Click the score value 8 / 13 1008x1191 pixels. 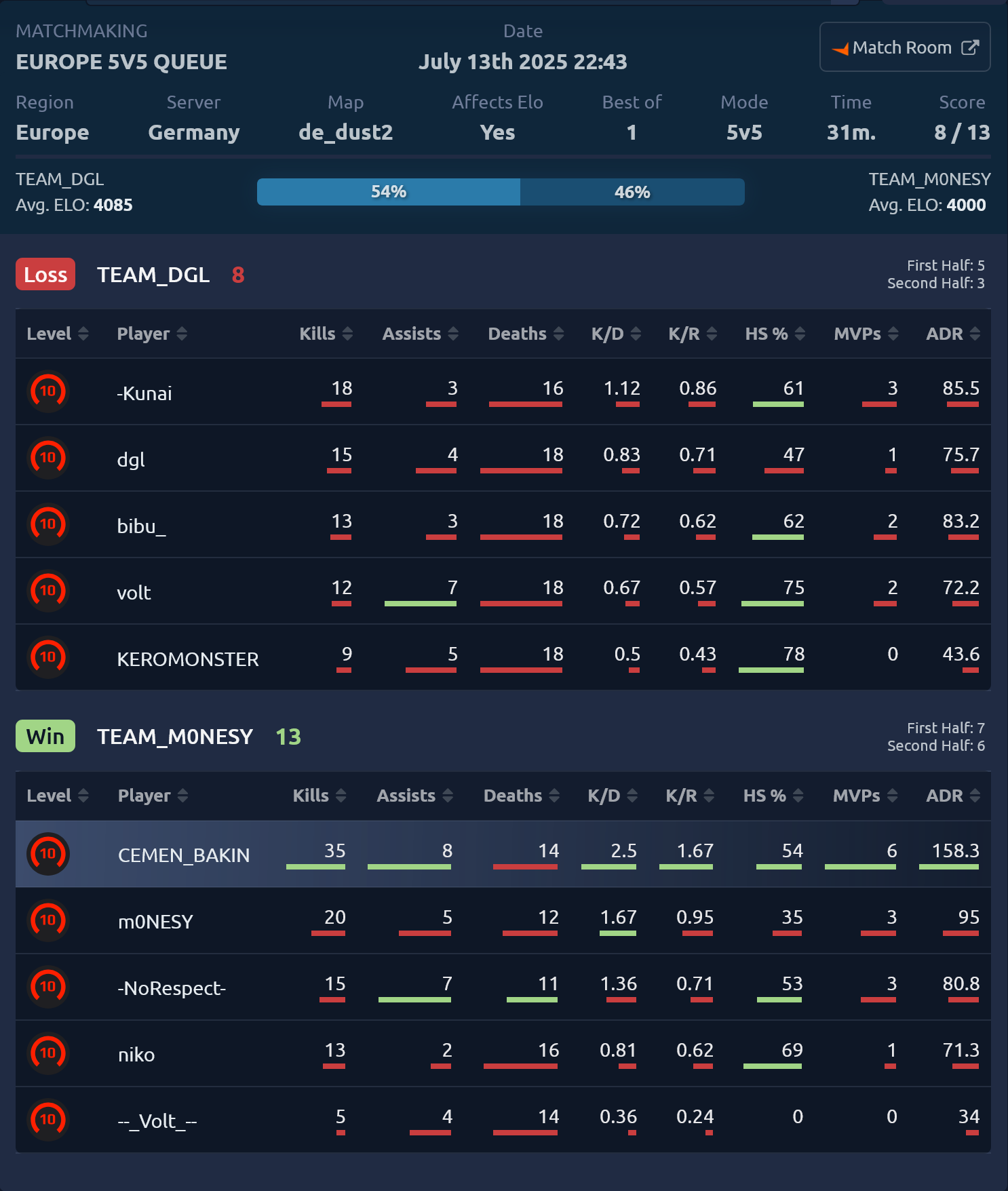(x=962, y=132)
